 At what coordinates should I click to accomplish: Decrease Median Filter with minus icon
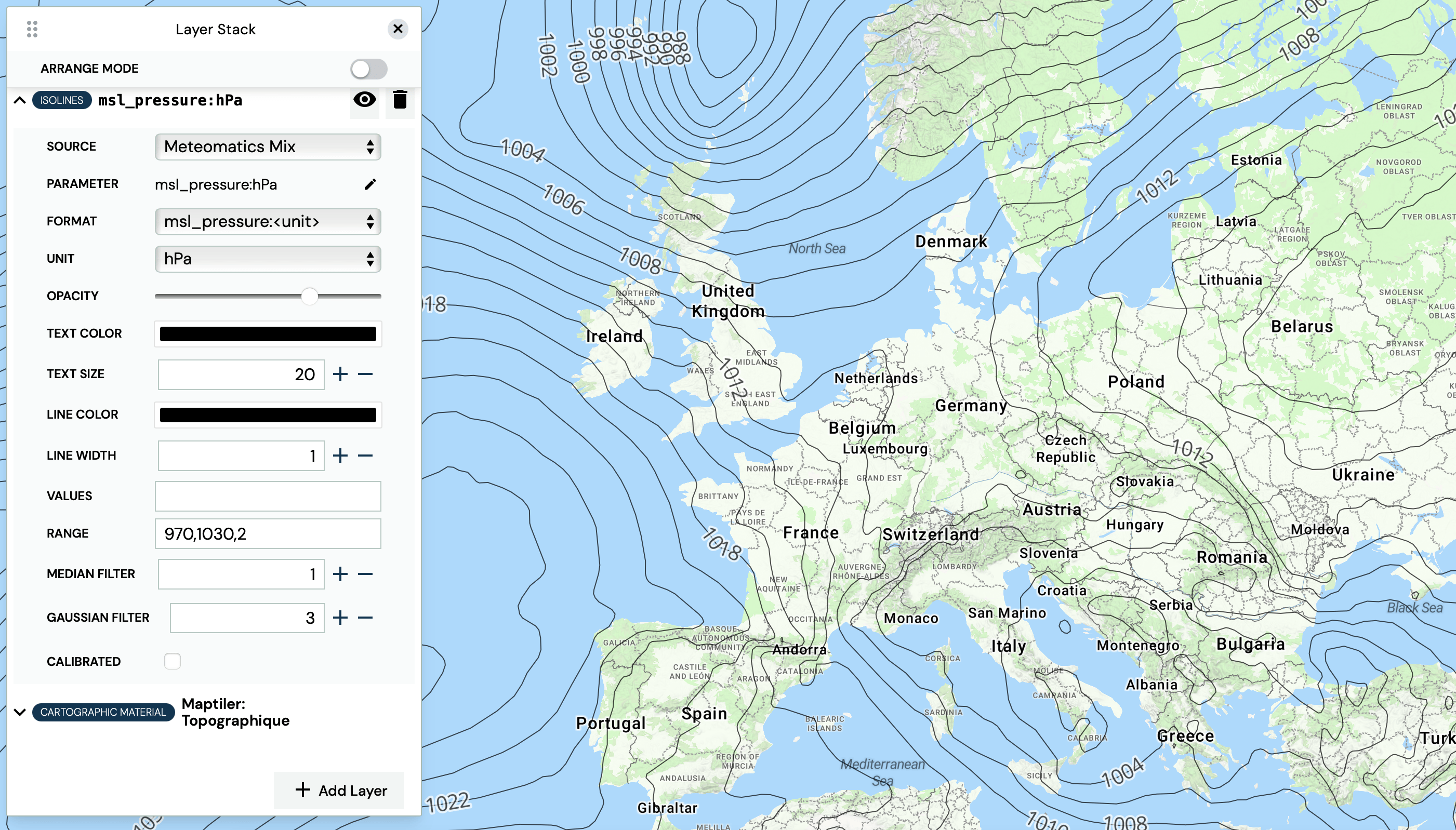[365, 574]
